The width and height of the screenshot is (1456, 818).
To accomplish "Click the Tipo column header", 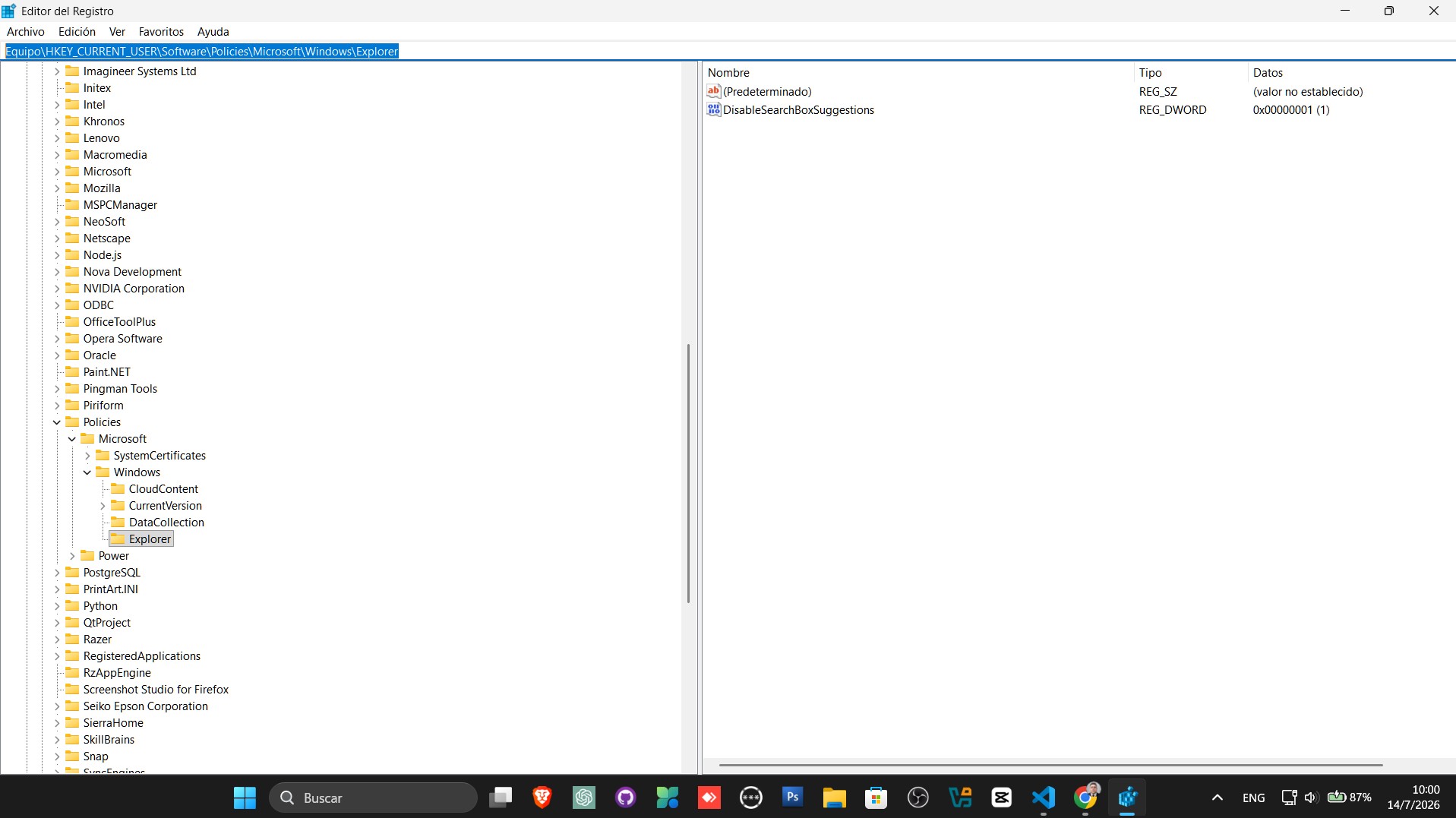I will click(1190, 73).
